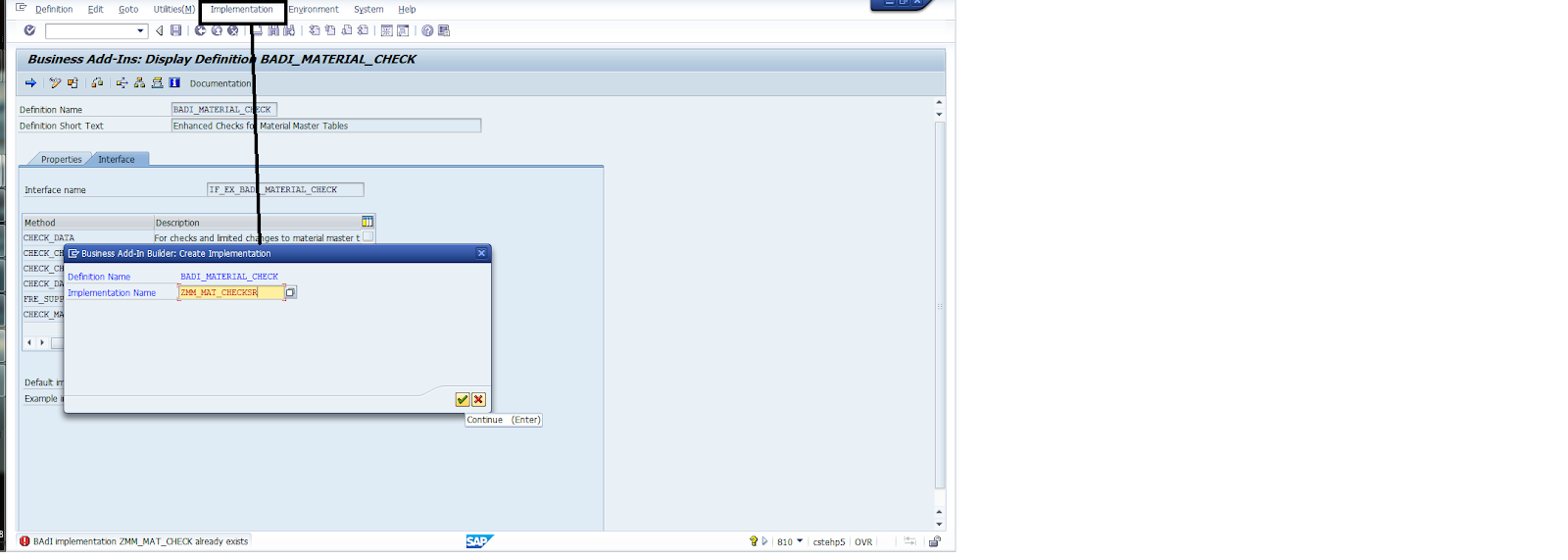This screenshot has width=1568, height=560.
Task: Open the Utilities(M) menu
Action: coord(173,9)
